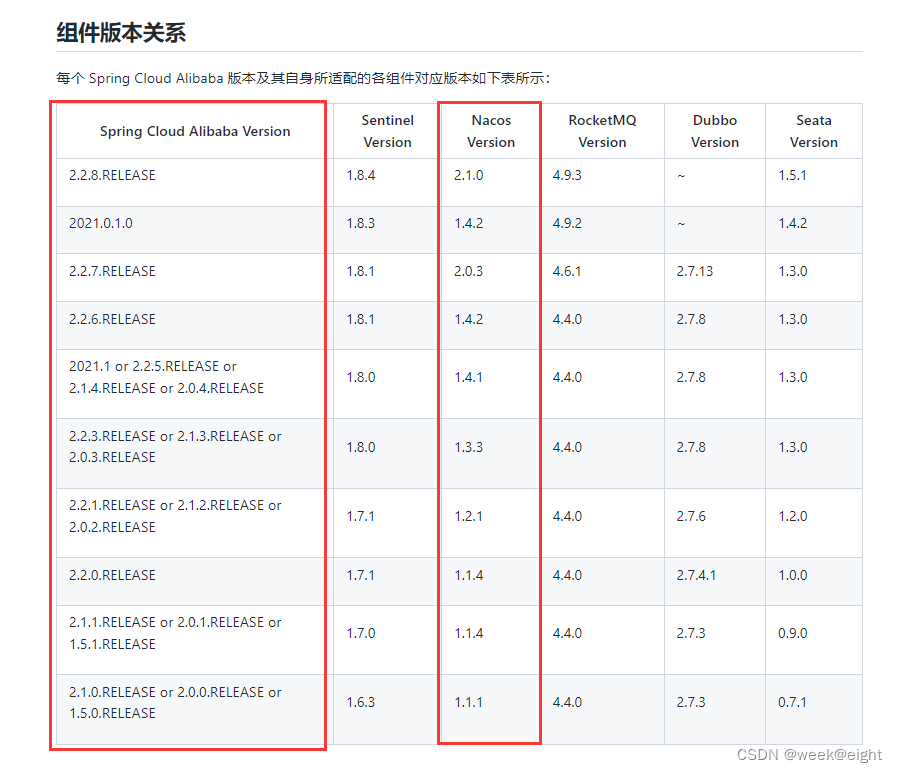Click Seata '1.3.0' in the 2.2.7.RELEASE row

click(792, 271)
